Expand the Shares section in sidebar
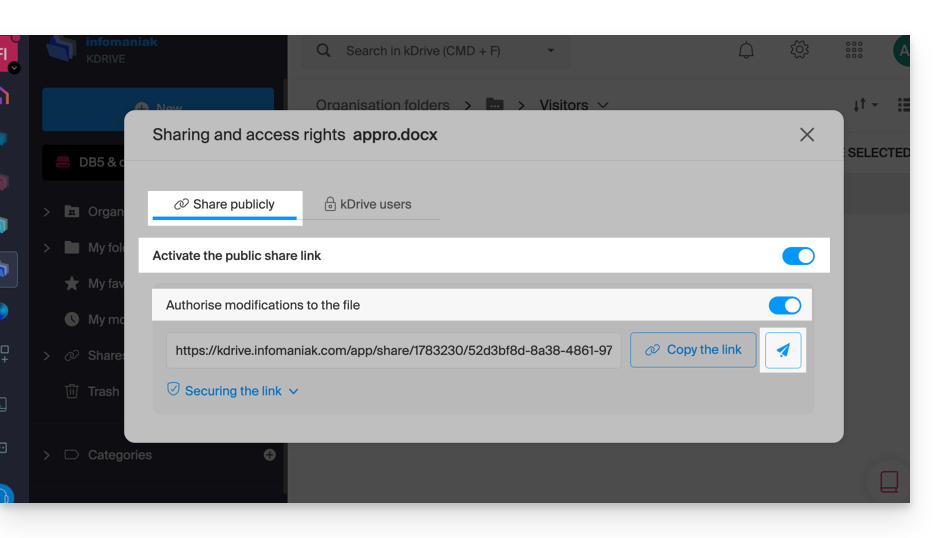Viewport: 945px width, 538px height. (46, 356)
